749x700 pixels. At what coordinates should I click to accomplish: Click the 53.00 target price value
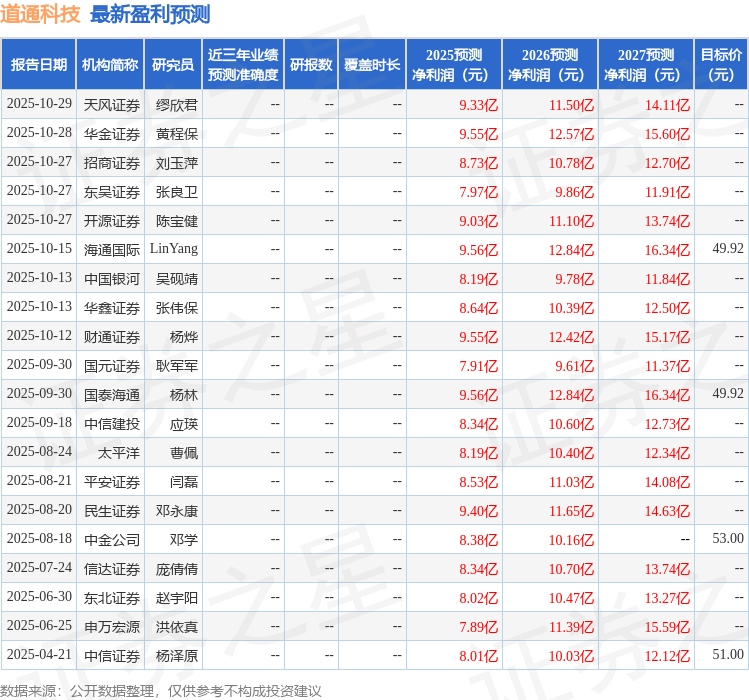tap(728, 538)
